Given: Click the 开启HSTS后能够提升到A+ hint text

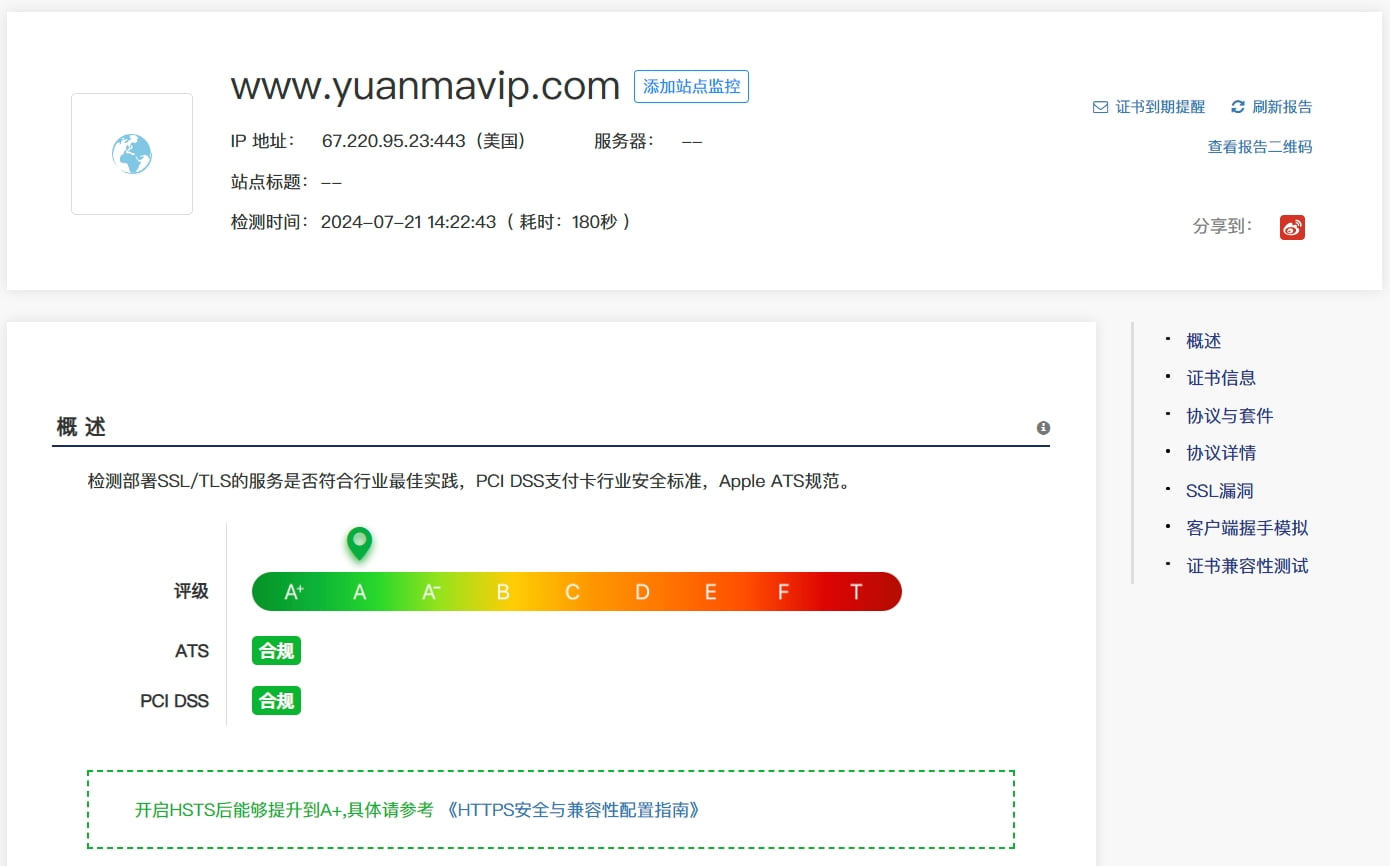Looking at the screenshot, I should pyautogui.click(x=284, y=810).
